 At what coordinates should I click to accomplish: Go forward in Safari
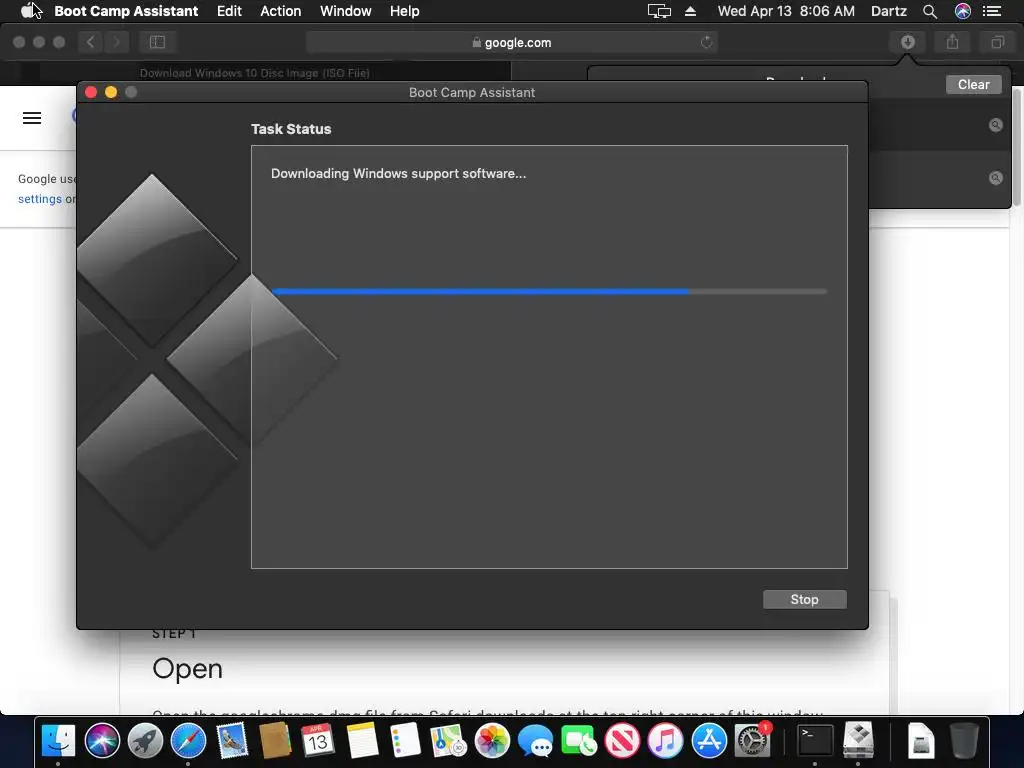pyautogui.click(x=117, y=42)
